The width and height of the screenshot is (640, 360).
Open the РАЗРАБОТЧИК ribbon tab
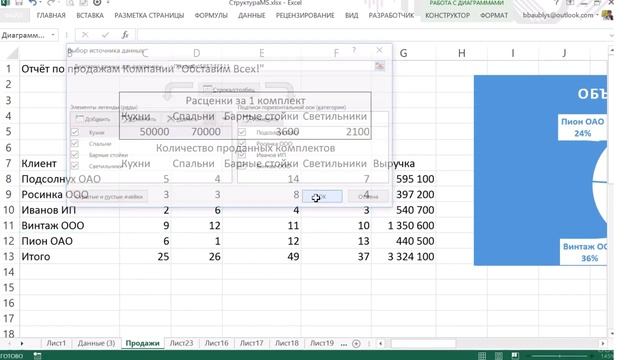click(x=391, y=16)
